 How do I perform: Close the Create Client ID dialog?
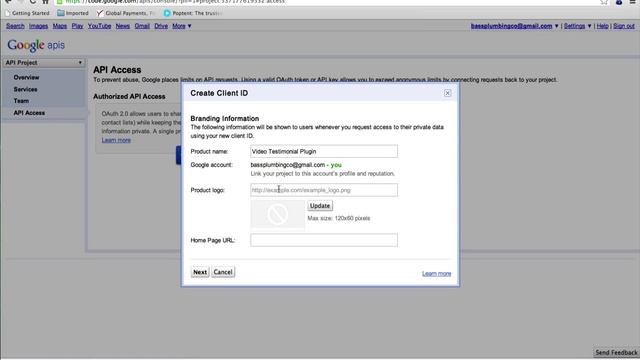pyautogui.click(x=447, y=93)
